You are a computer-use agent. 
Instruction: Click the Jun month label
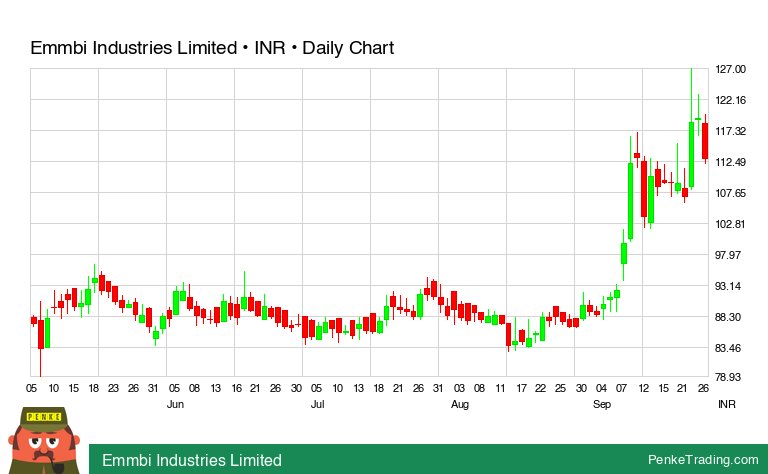[x=175, y=404]
